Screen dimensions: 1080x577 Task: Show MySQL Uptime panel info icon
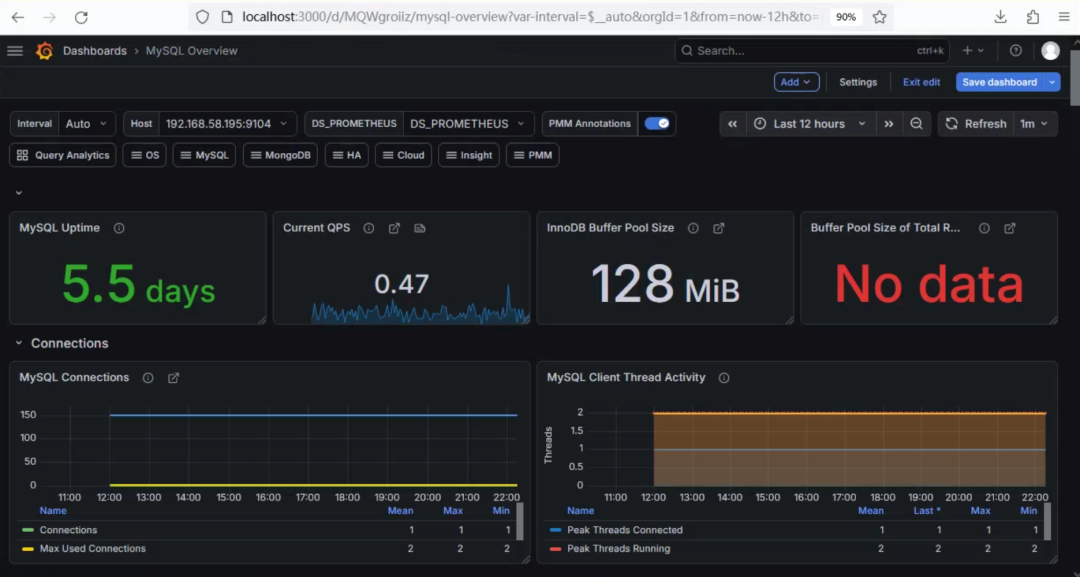tap(119, 228)
